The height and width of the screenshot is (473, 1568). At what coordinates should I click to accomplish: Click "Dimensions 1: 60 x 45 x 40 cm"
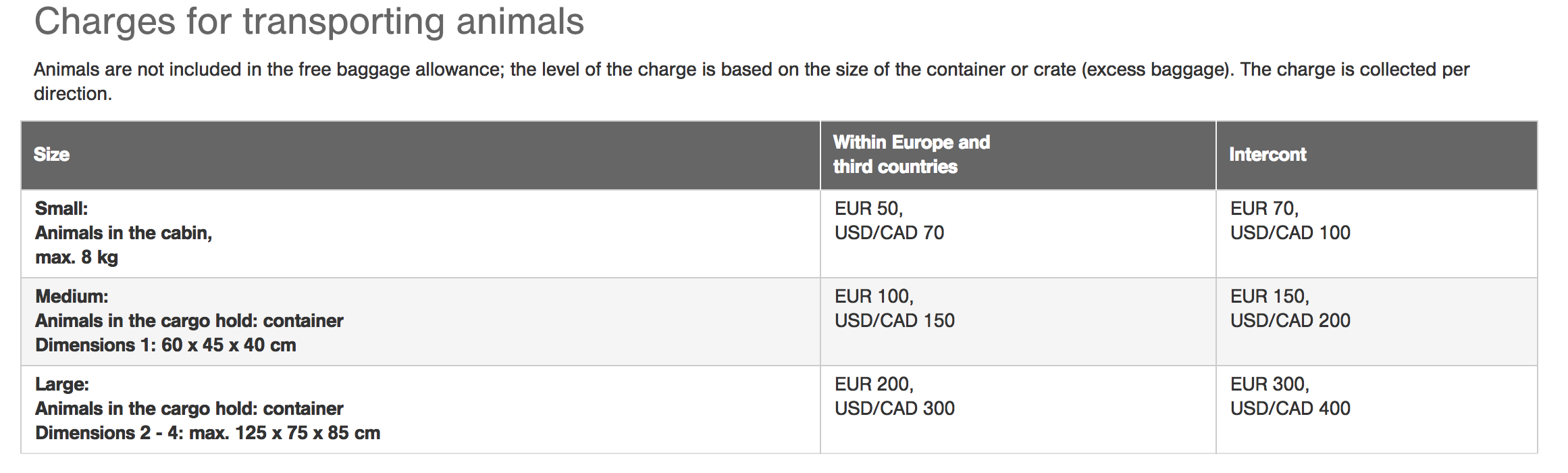(x=165, y=345)
